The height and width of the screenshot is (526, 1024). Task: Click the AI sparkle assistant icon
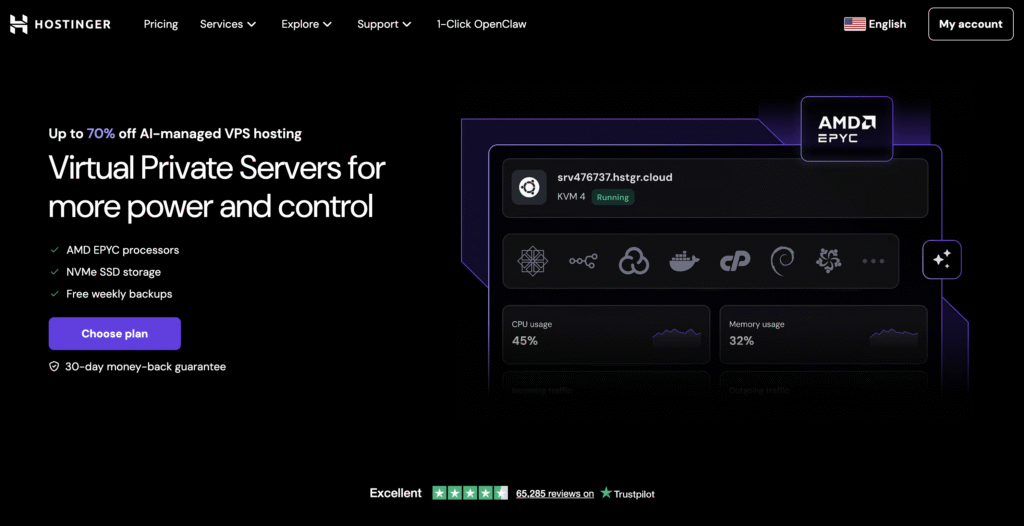[942, 259]
